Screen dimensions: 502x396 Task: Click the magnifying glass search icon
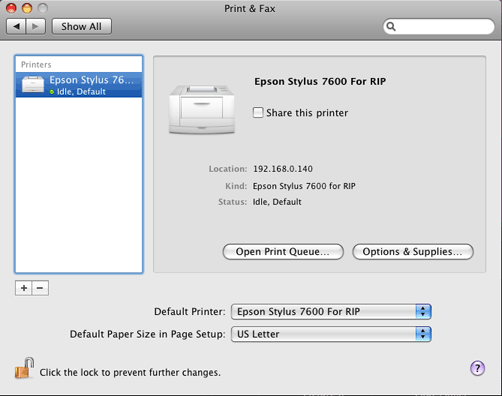(391, 26)
